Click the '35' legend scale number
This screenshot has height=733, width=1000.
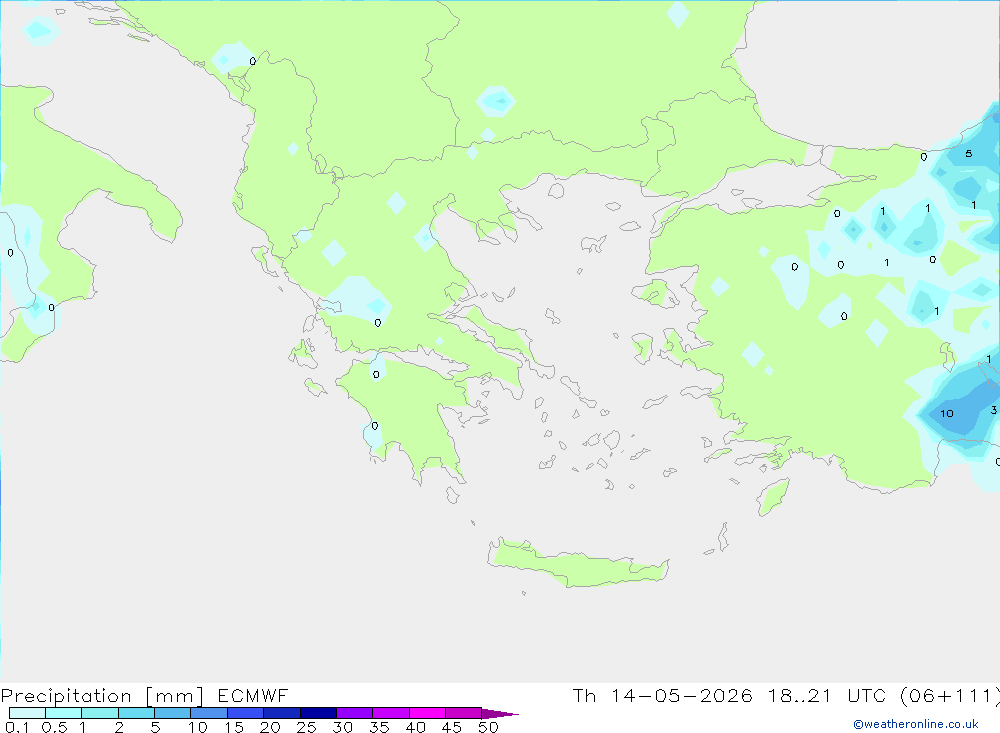click(x=379, y=727)
